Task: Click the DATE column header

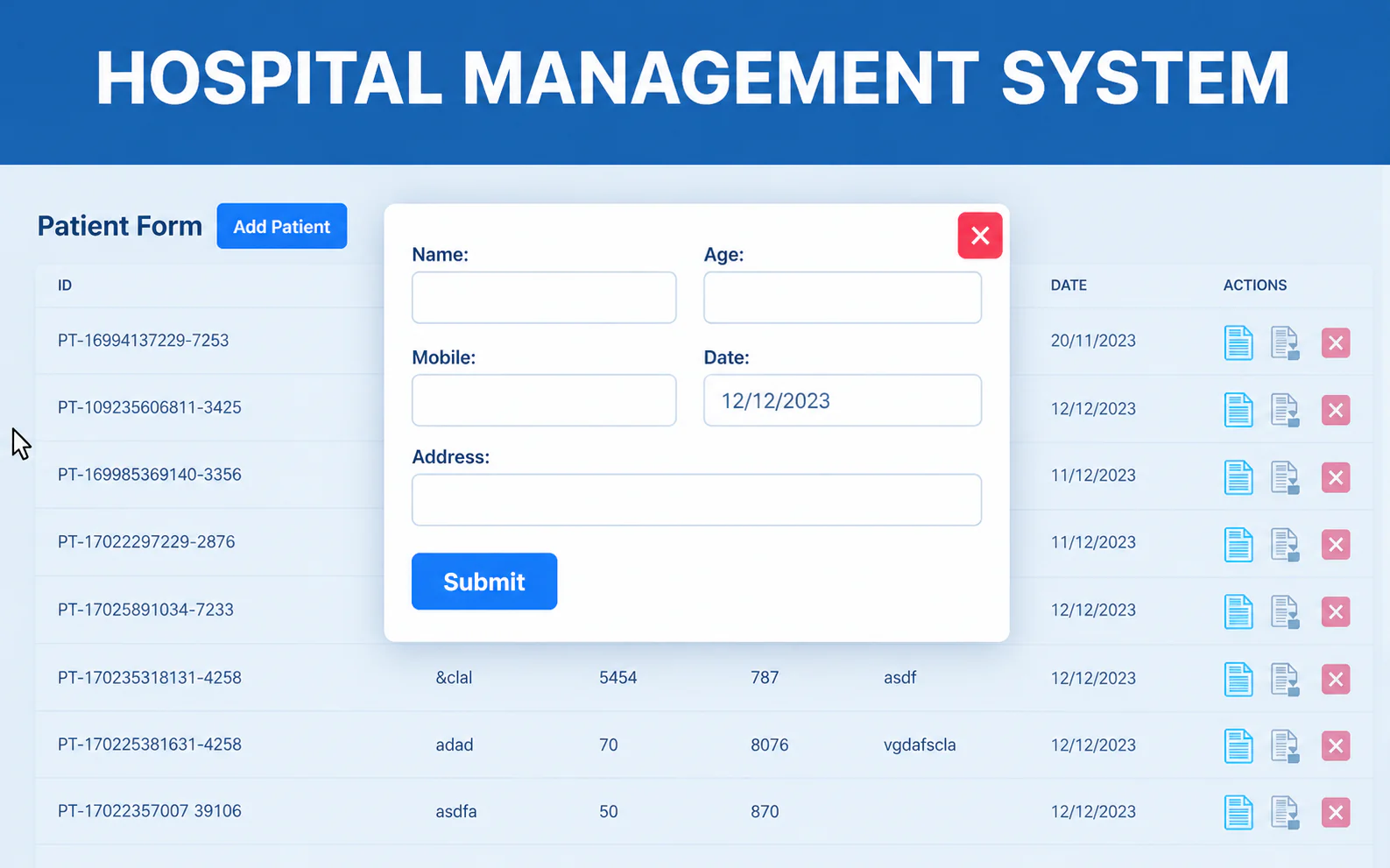Action: (1069, 286)
